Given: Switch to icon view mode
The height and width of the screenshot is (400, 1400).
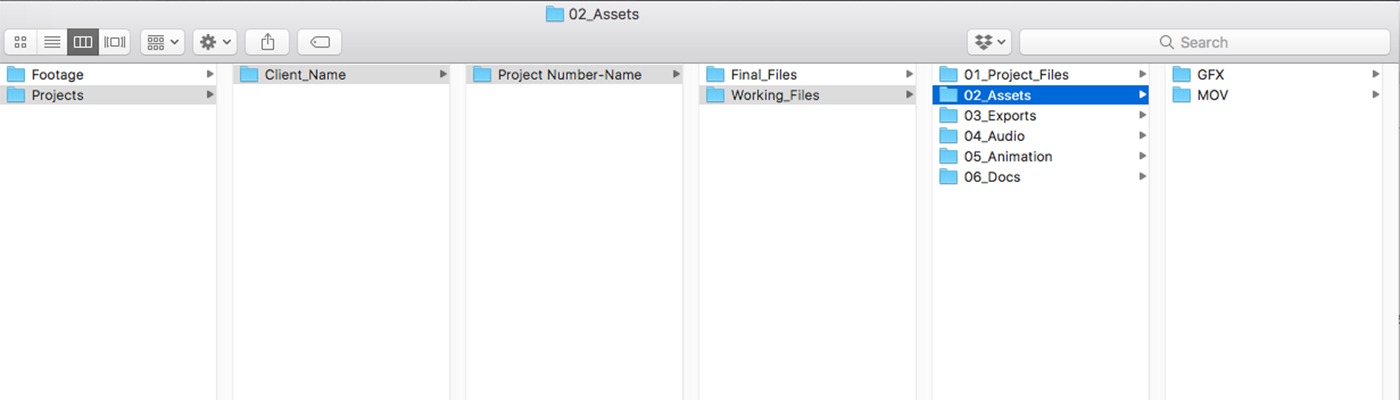Looking at the screenshot, I should click(x=20, y=42).
